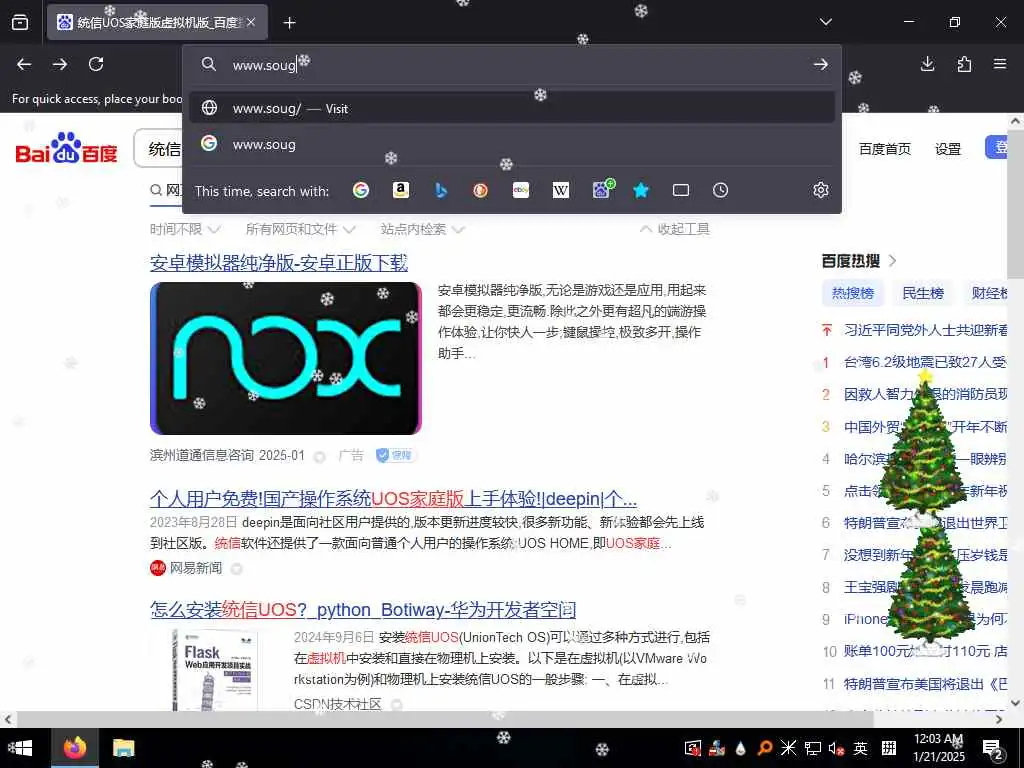Click the Baidu logo

67,149
